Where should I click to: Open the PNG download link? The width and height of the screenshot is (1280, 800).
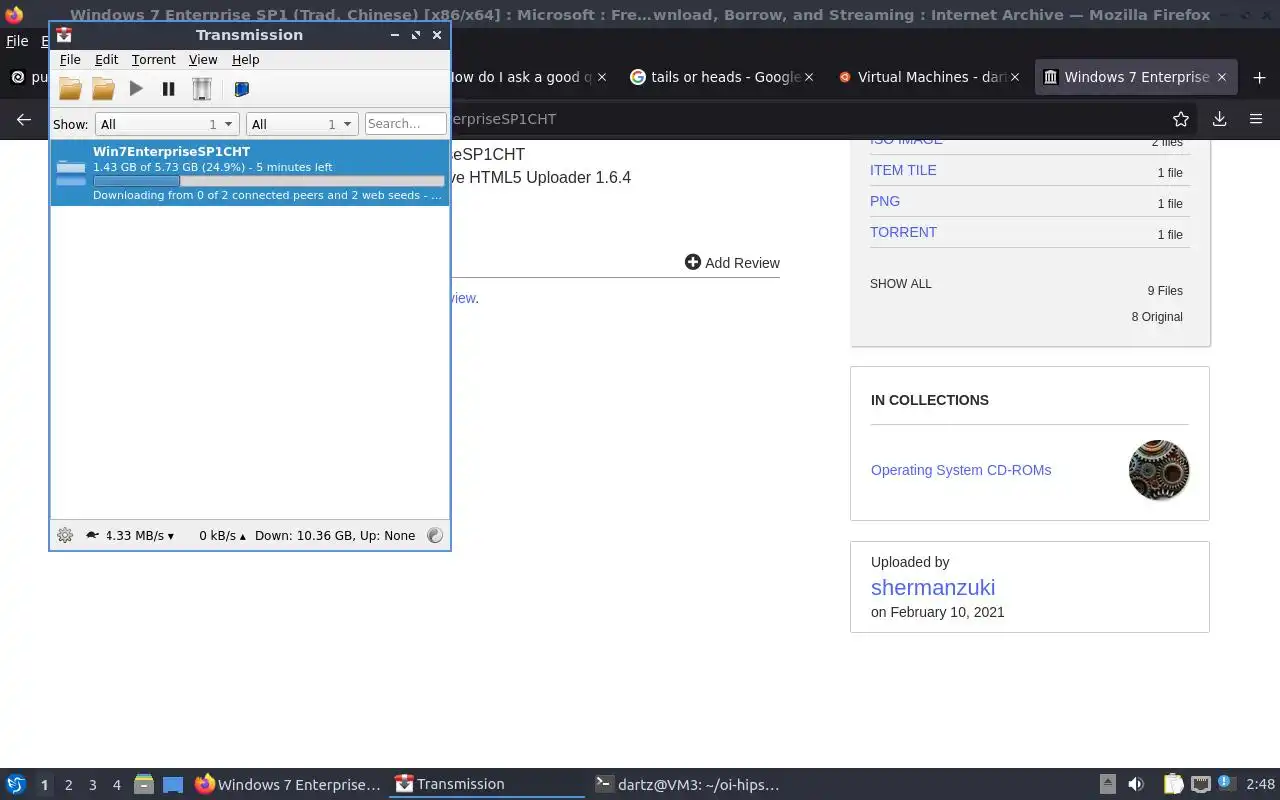885,201
